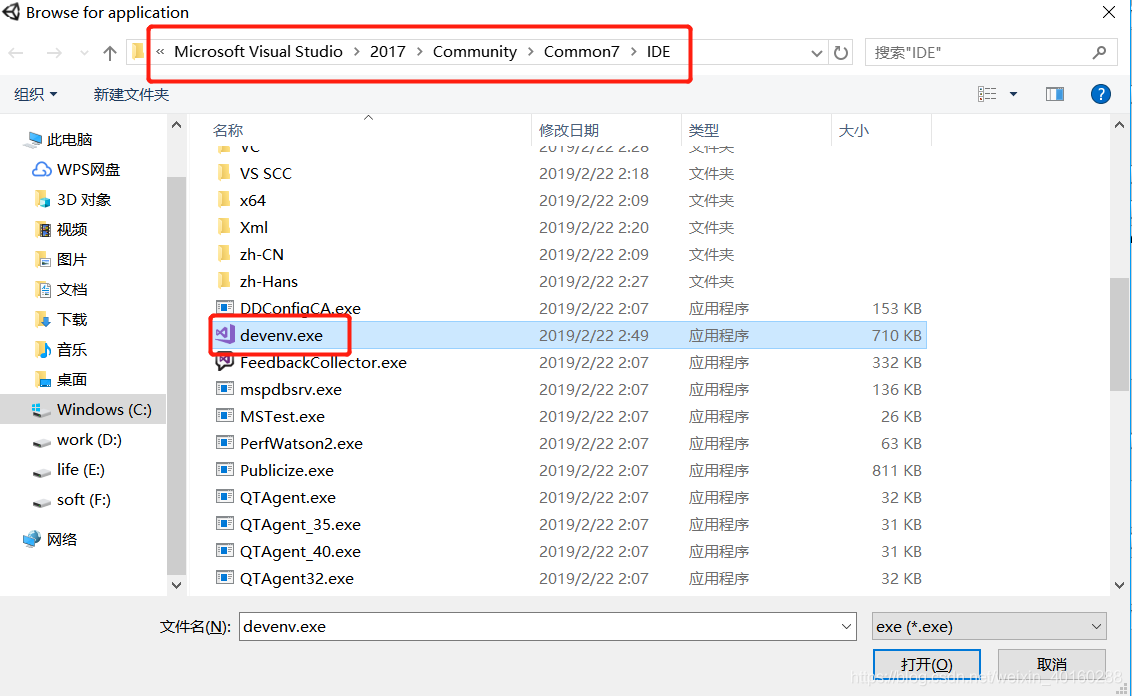Select QTAgent32.exe file
The image size is (1132, 696).
[x=297, y=579]
